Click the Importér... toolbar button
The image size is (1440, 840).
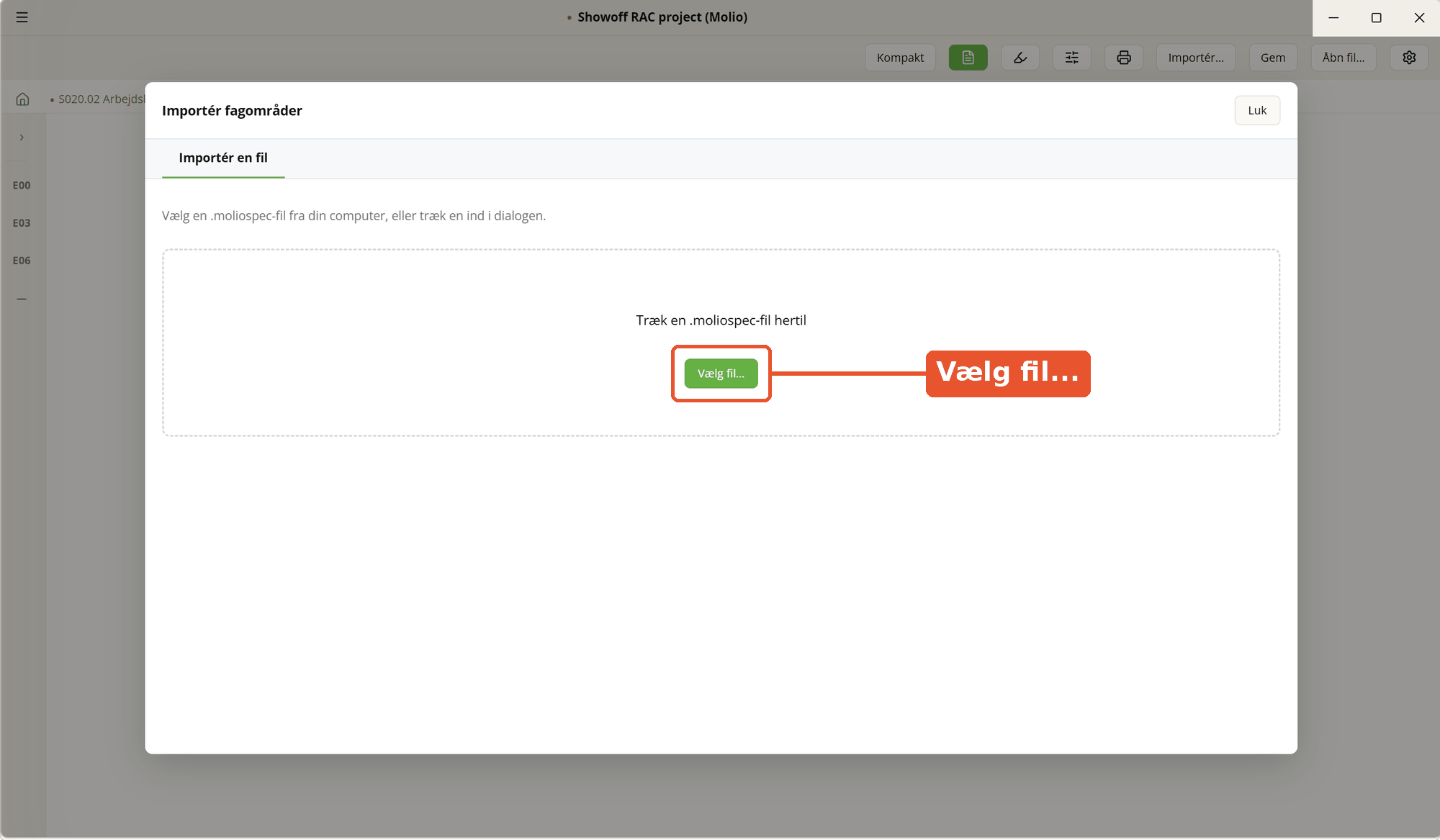click(x=1195, y=58)
